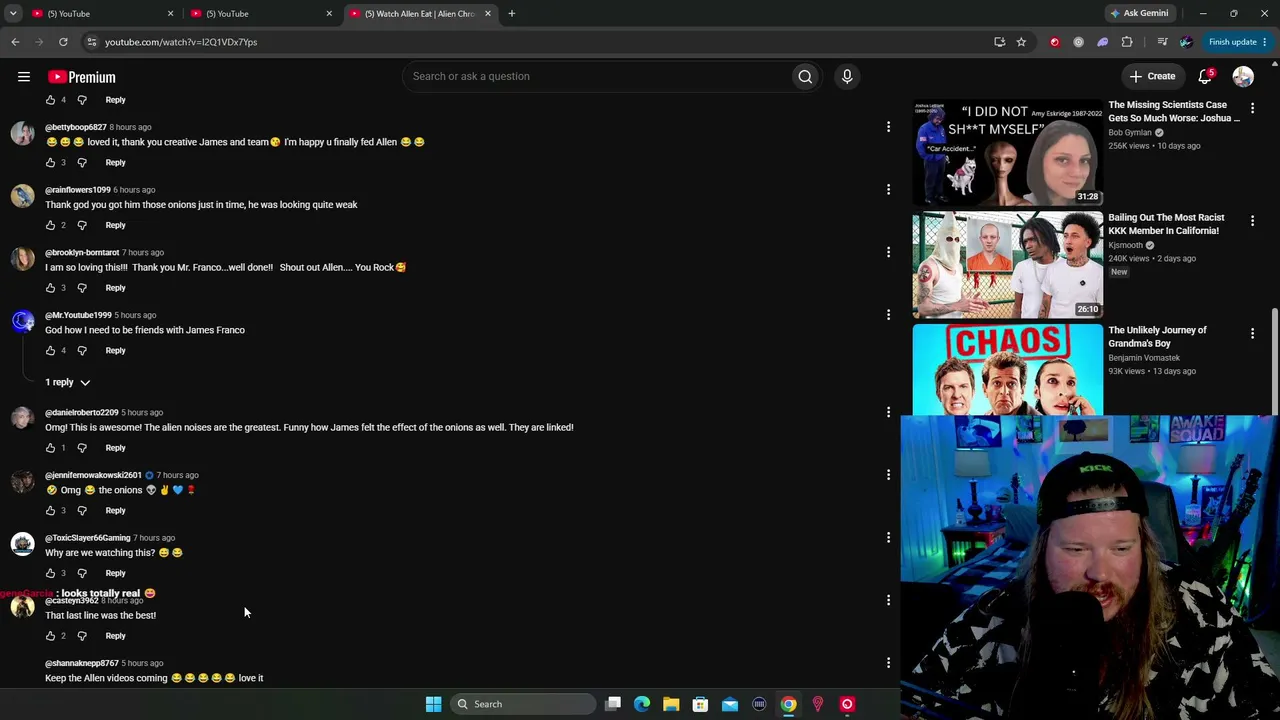Screen dimensions: 1280x720
Task: Open the Chrome profile avatar
Action: 1186,42
